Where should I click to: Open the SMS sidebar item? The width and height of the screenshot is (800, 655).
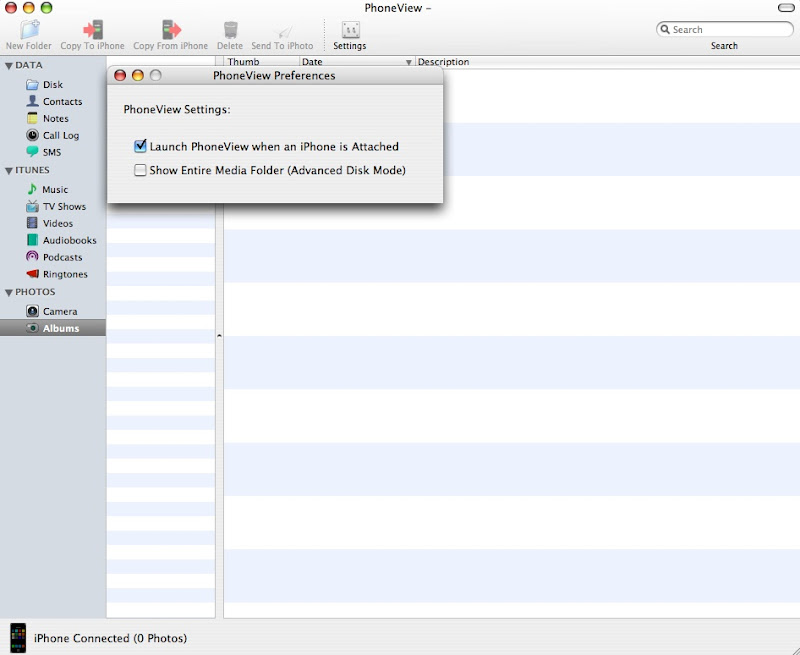tap(51, 153)
